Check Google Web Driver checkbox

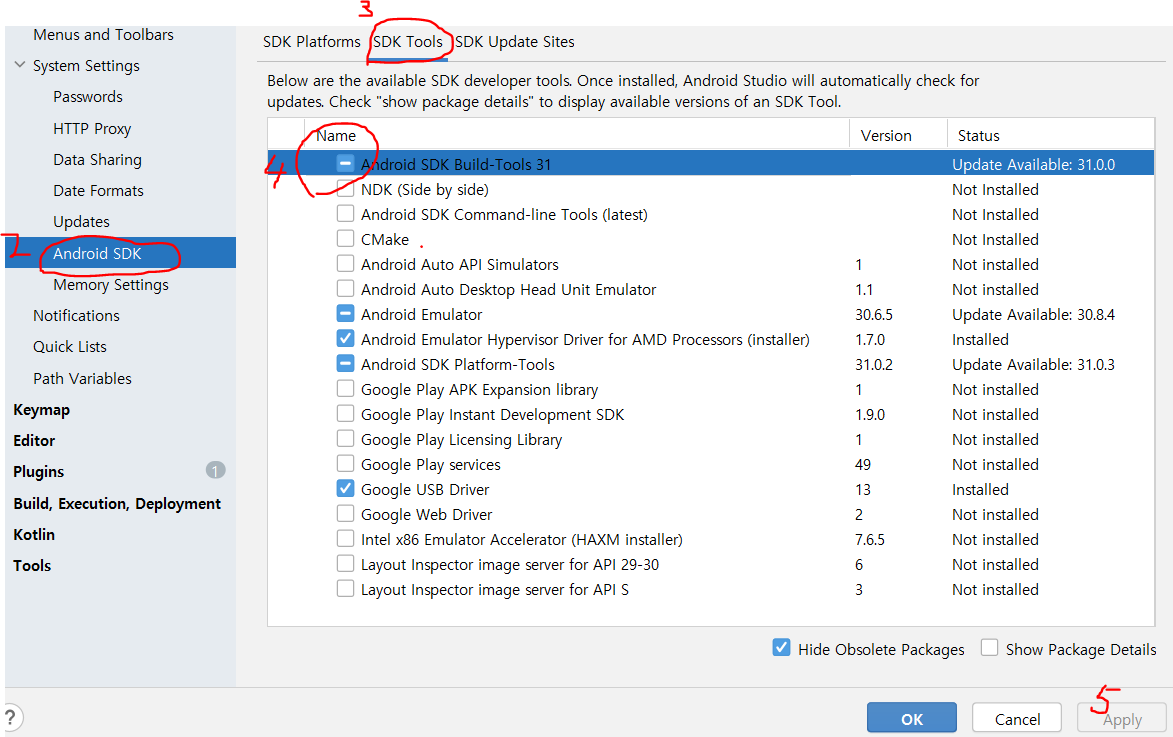point(345,514)
